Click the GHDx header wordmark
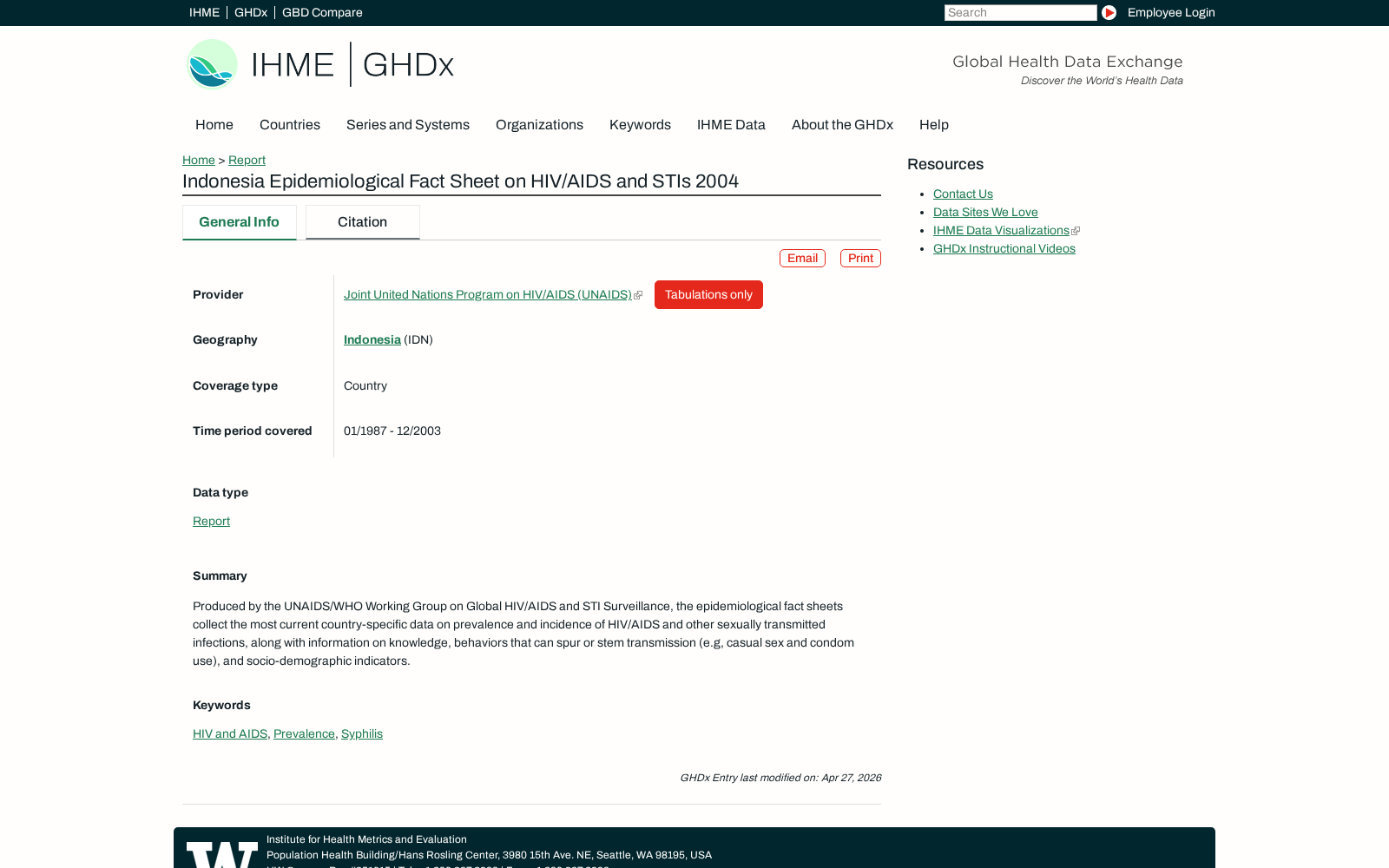1389x868 pixels. (408, 65)
